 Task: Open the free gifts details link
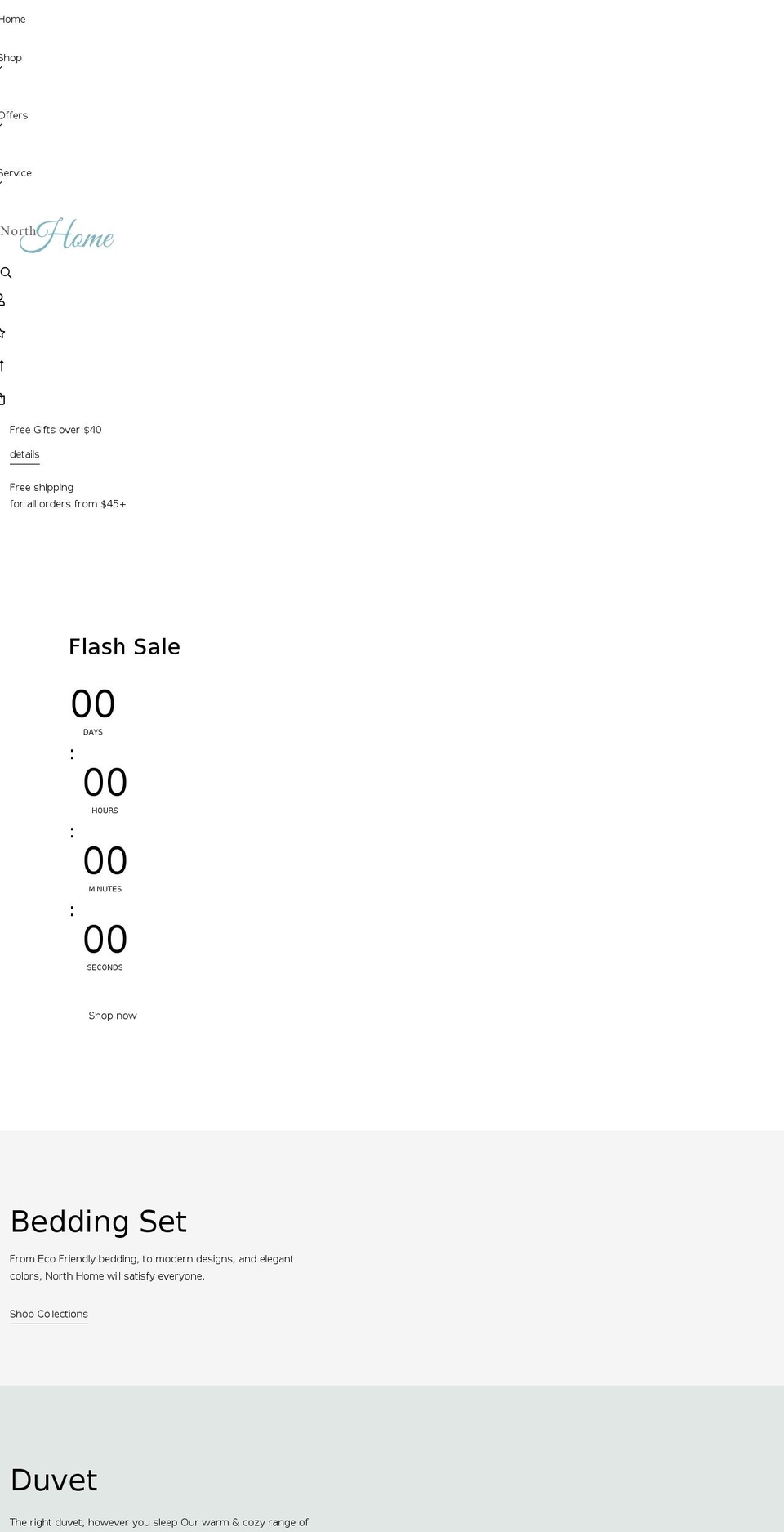point(24,454)
